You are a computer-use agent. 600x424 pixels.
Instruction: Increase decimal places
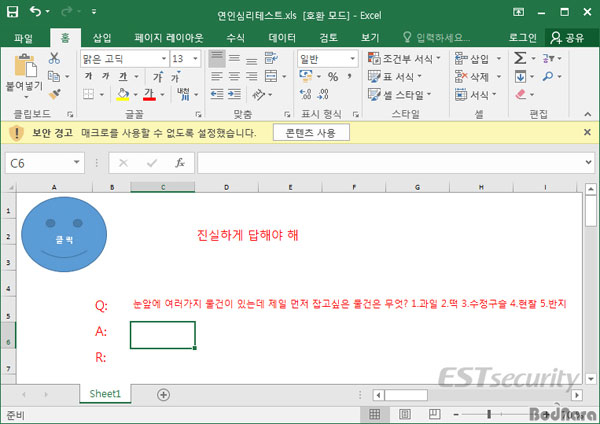tap(305, 94)
